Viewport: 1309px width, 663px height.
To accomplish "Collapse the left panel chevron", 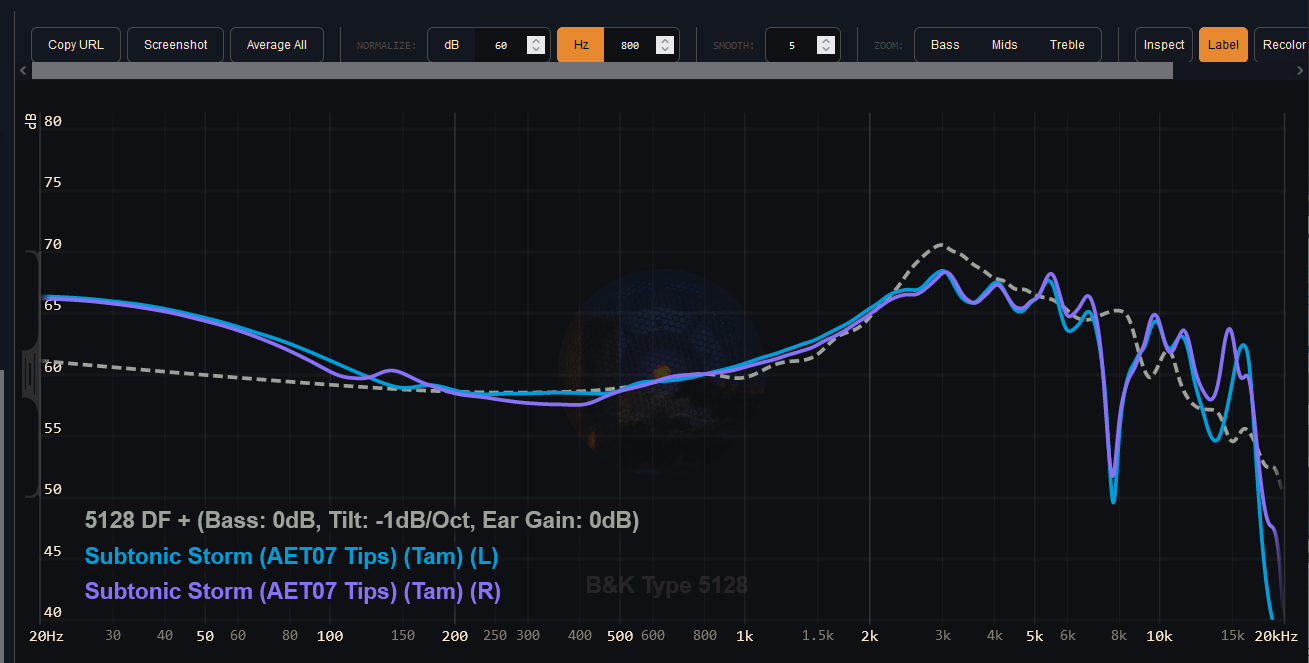I will coord(22,70).
